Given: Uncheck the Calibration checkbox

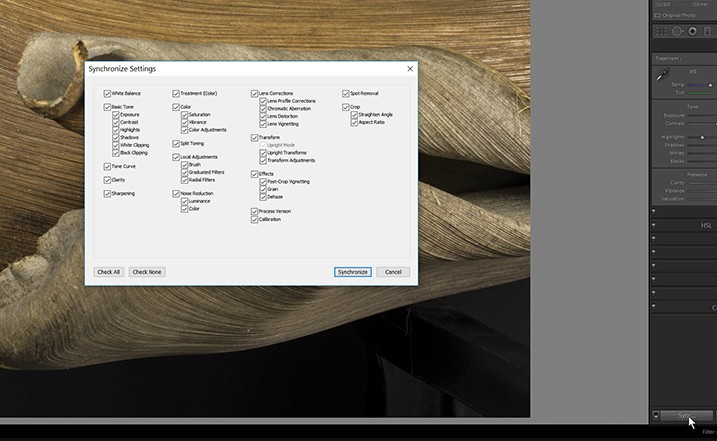Looking at the screenshot, I should pyautogui.click(x=254, y=220).
